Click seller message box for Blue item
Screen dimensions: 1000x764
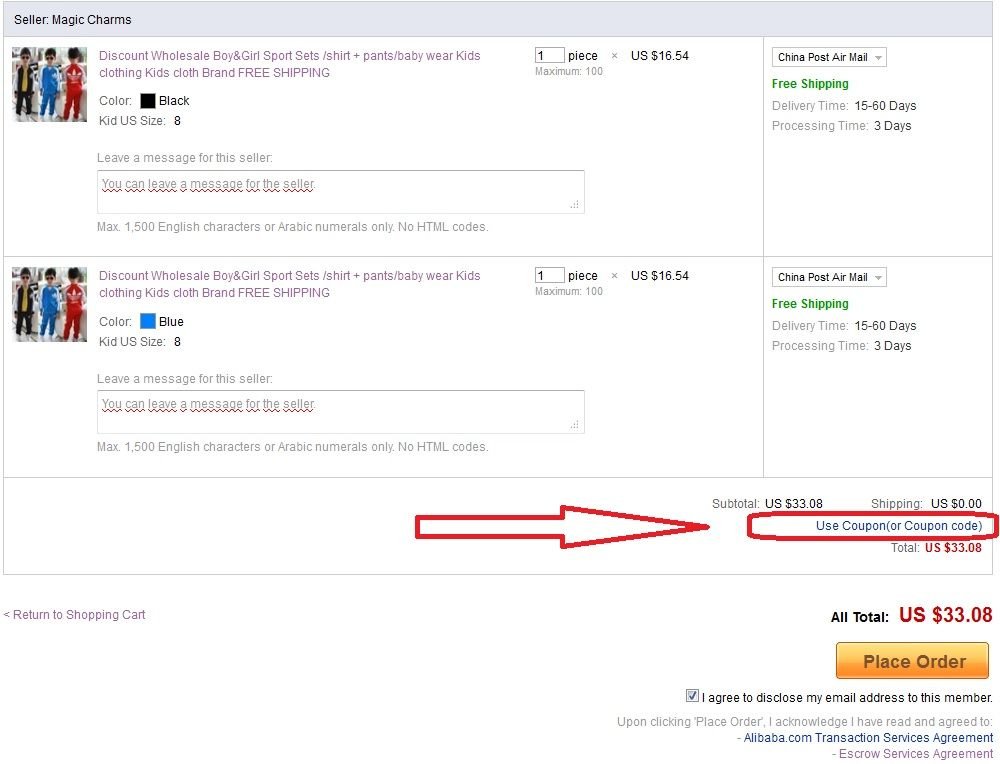[x=340, y=412]
